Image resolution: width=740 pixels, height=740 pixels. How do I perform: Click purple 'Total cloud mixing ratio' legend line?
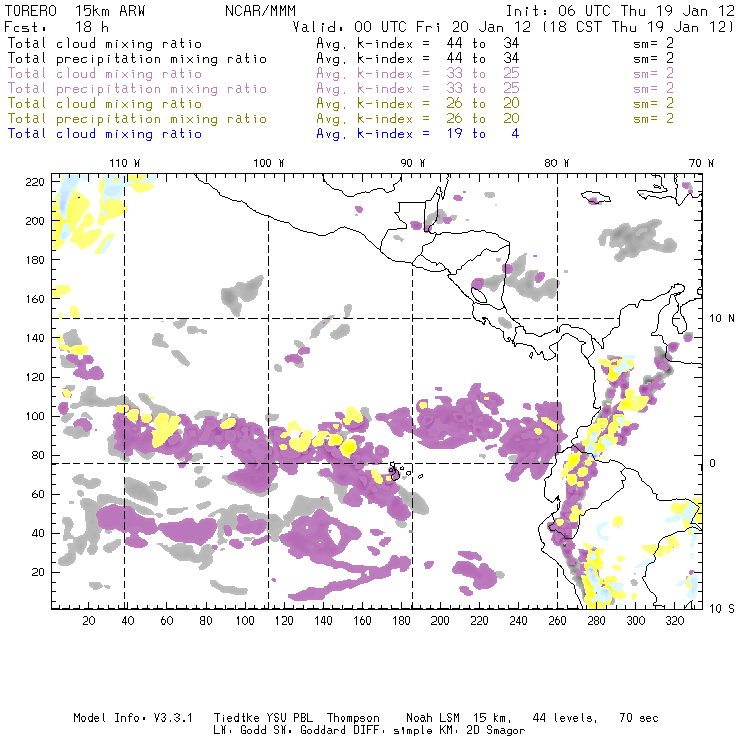[105, 74]
